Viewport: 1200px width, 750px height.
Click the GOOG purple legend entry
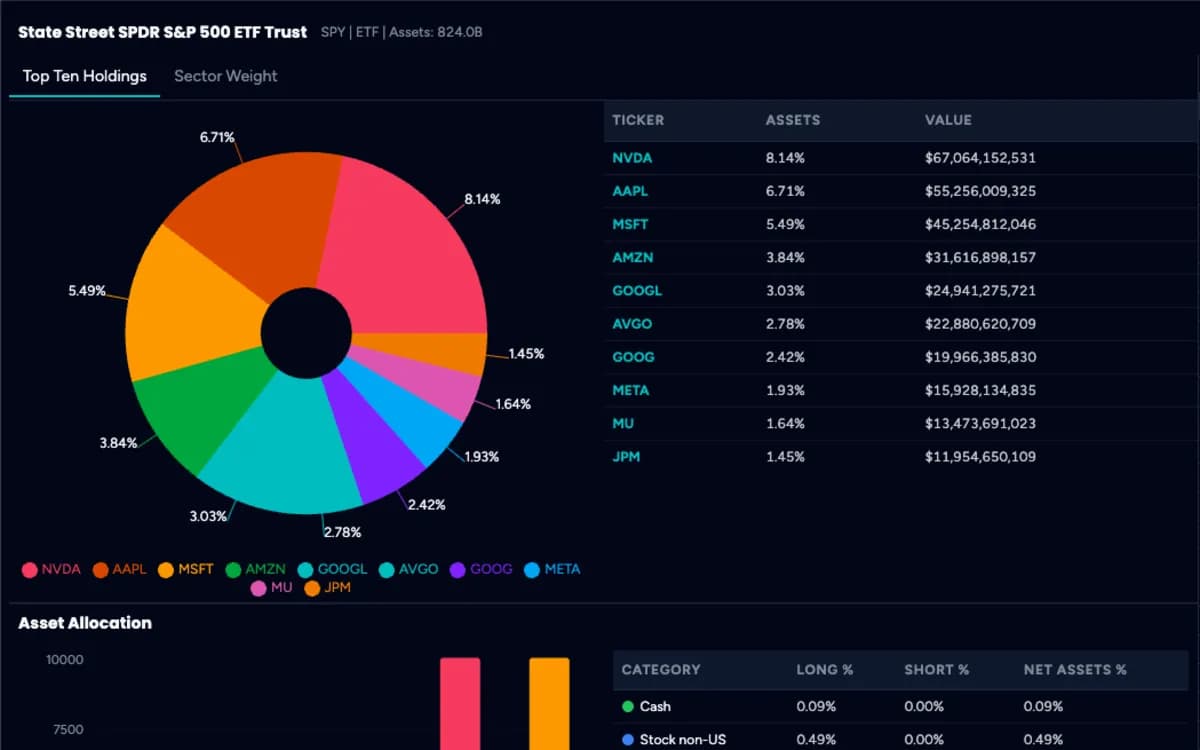481,570
